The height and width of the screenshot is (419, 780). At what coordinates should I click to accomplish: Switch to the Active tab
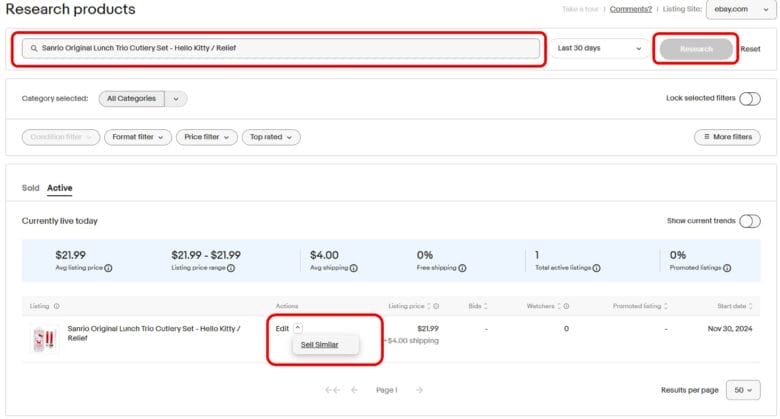point(60,188)
